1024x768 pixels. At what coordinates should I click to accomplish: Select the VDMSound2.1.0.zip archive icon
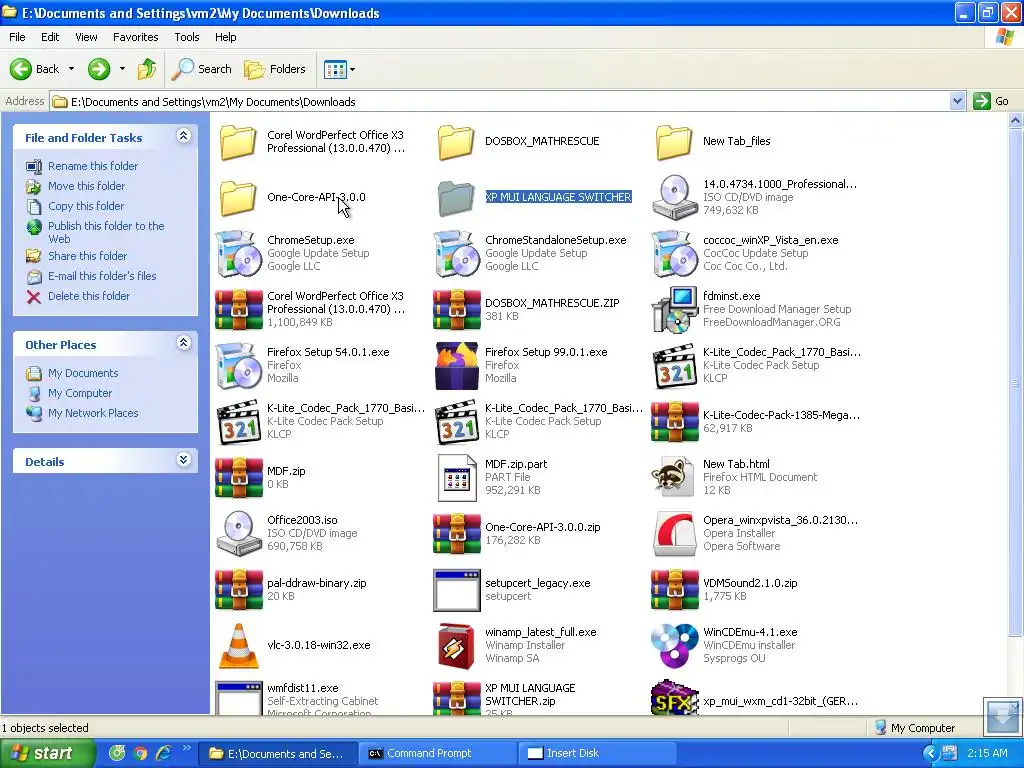click(674, 590)
